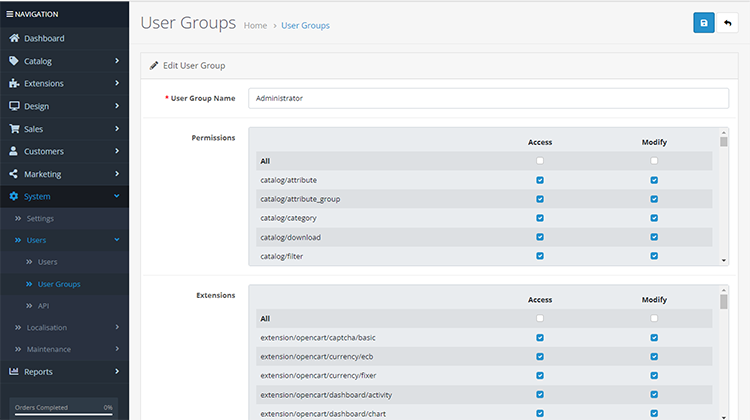Click the blue Save floppy disk icon
Image resolution: width=750 pixels, height=420 pixels.
tap(704, 23)
